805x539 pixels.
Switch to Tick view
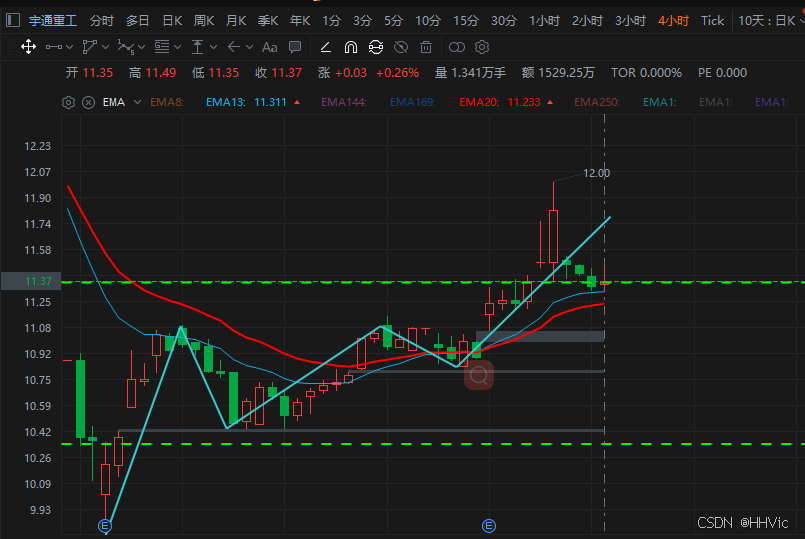[713, 21]
